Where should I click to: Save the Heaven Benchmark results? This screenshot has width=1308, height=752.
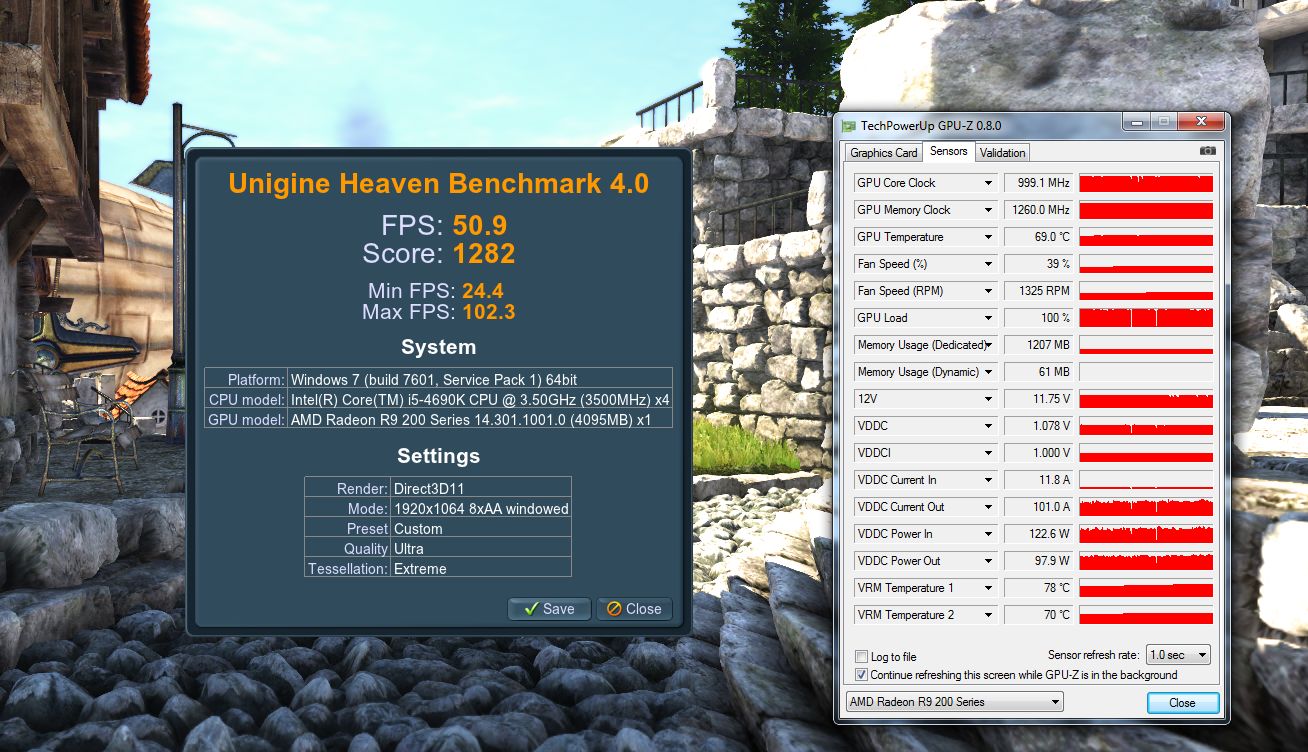point(549,609)
